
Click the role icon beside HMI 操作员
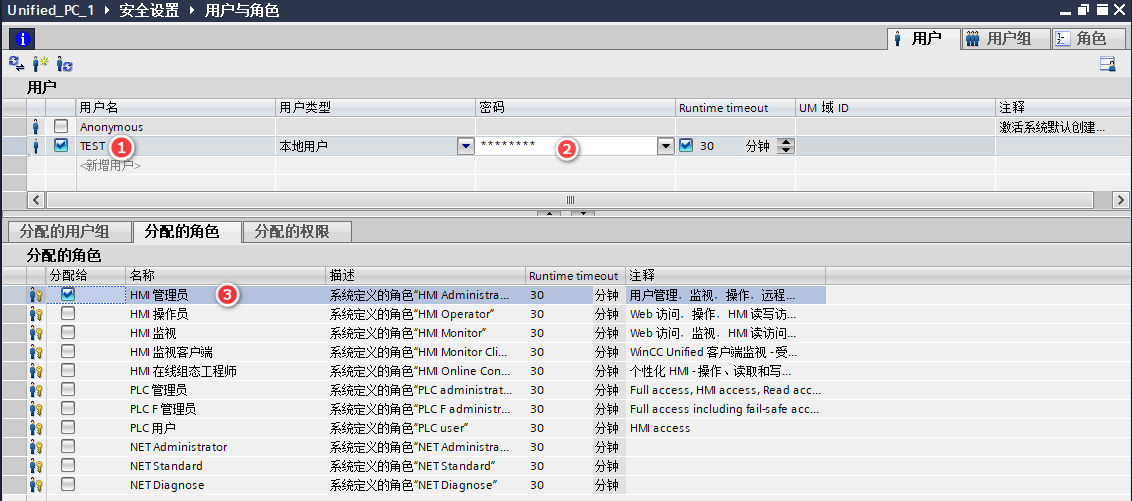click(36, 314)
